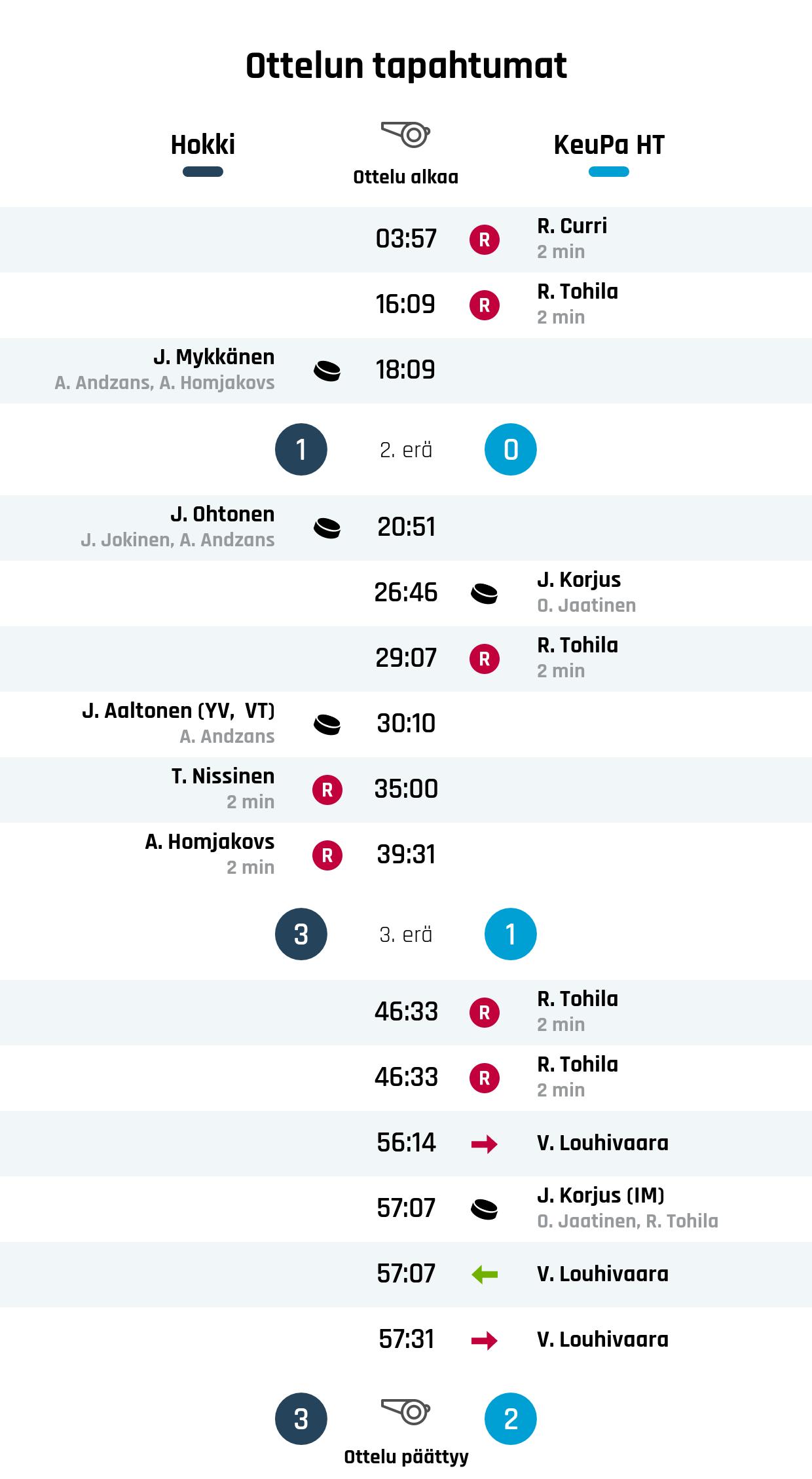812x1479 pixels.
Task: Click J. Korjus (IM) goal entry
Action: click(600, 1195)
